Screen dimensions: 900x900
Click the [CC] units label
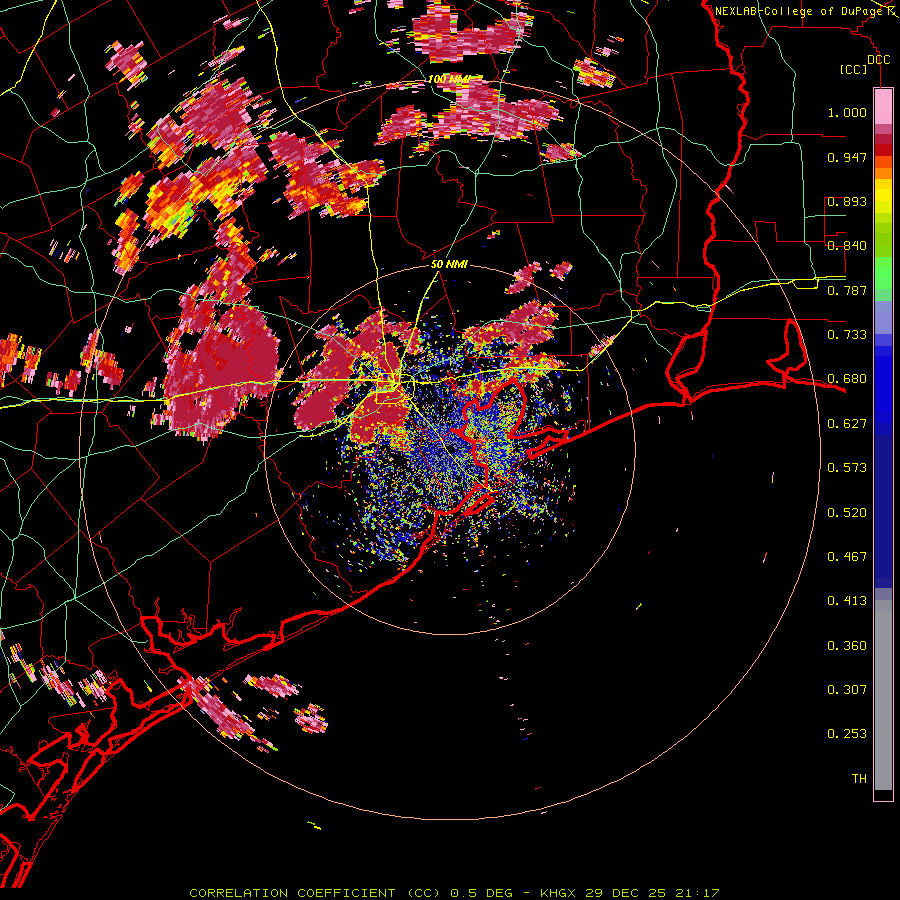click(854, 69)
